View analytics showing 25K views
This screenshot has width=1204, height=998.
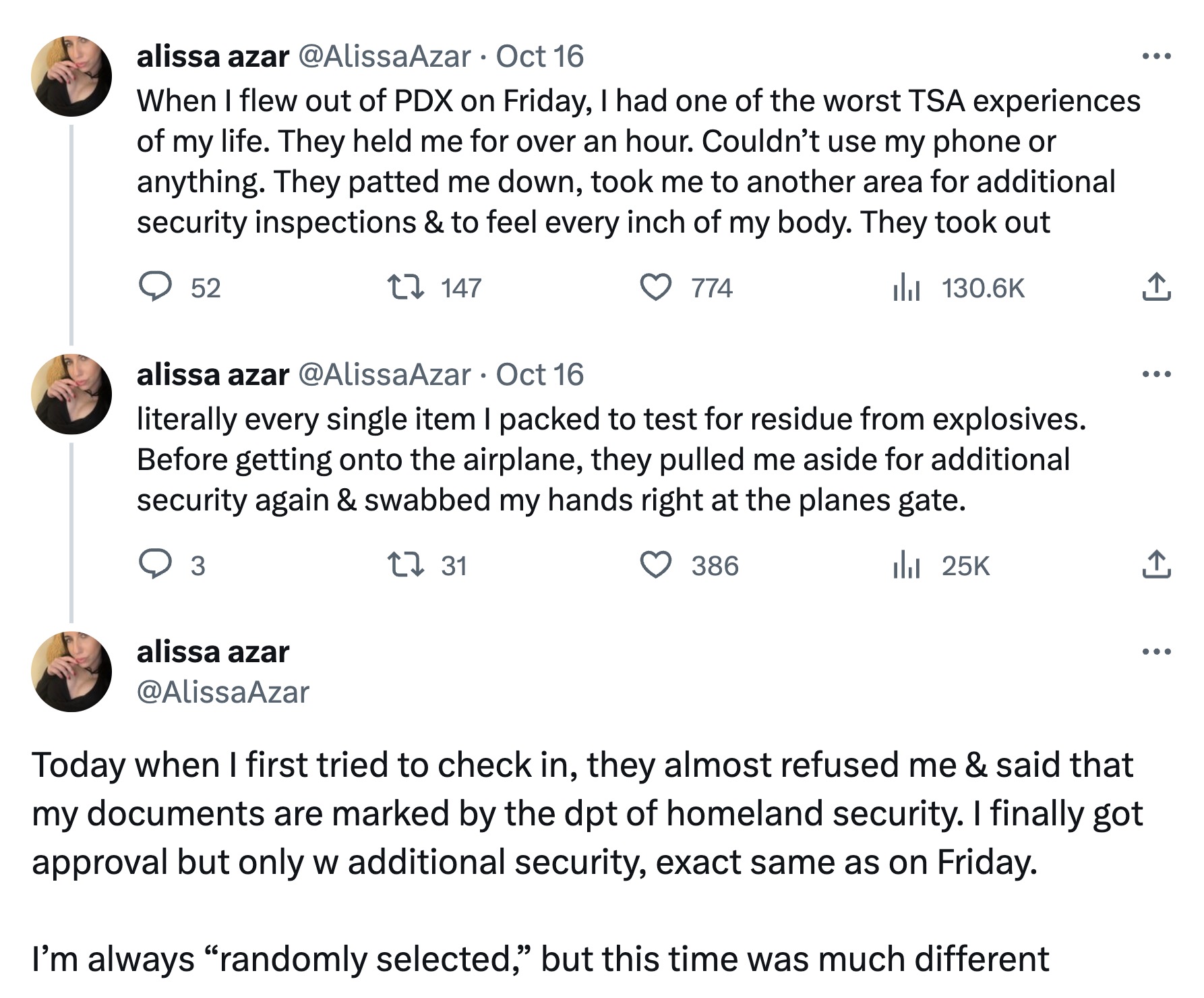click(907, 565)
